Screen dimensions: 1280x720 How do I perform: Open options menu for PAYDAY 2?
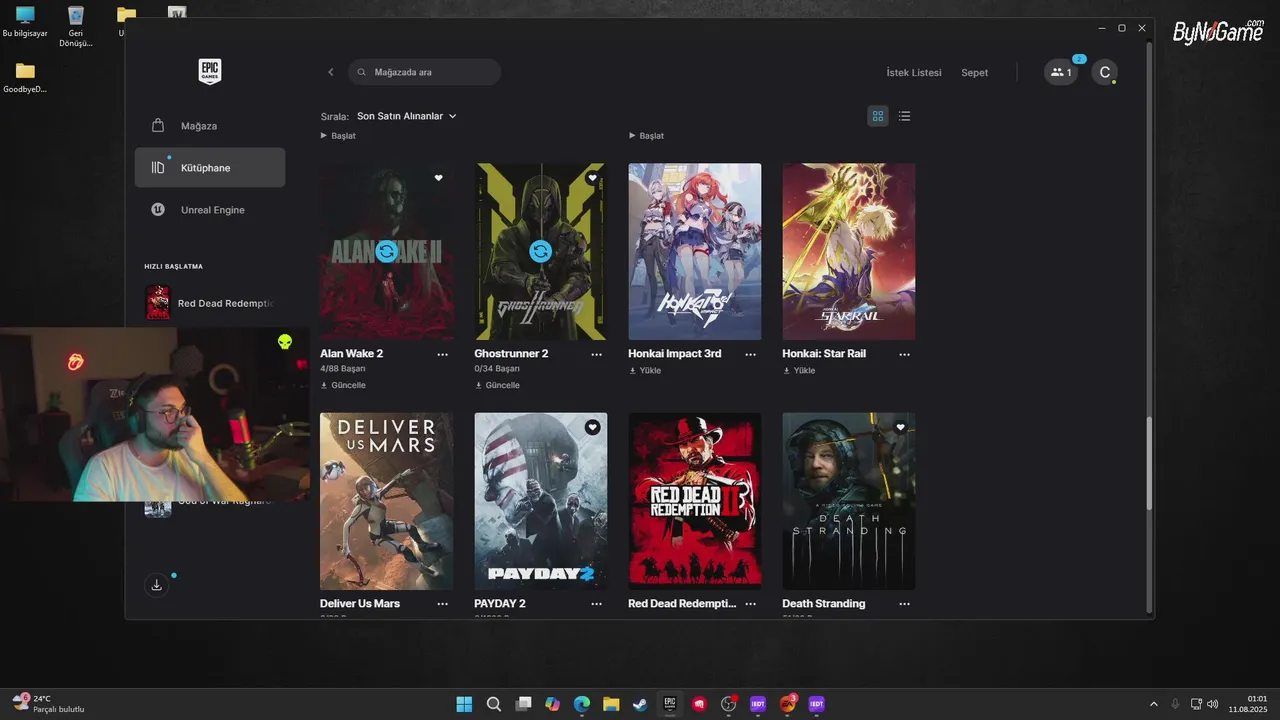[x=597, y=604]
